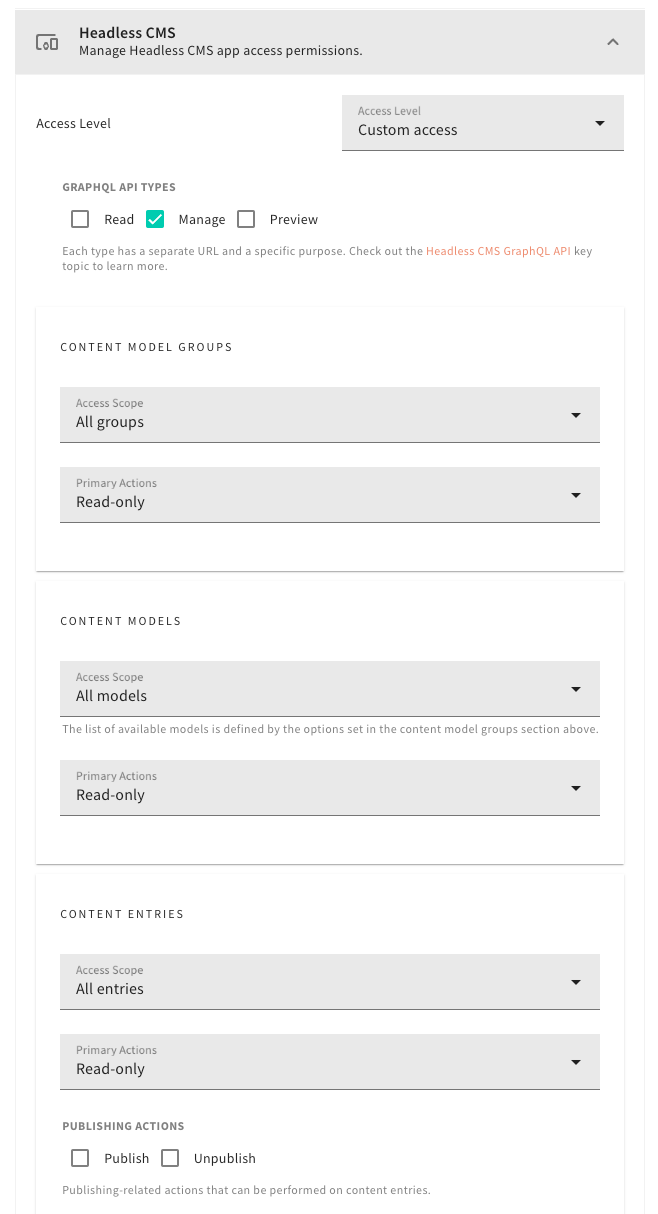Check the Preview API type
Viewport: 658px width, 1214px height.
pyautogui.click(x=246, y=218)
